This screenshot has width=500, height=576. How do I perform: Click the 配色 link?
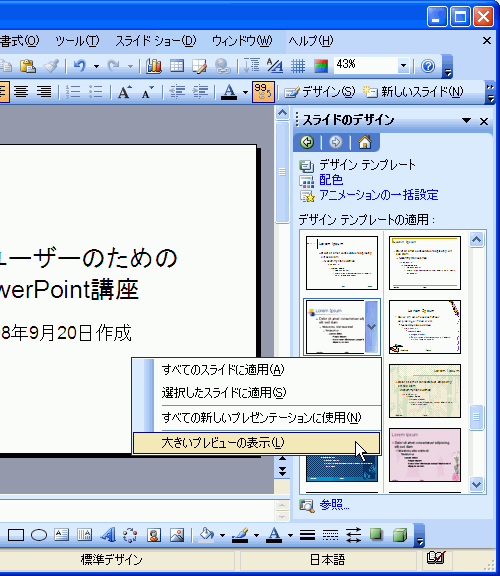pyautogui.click(x=331, y=180)
